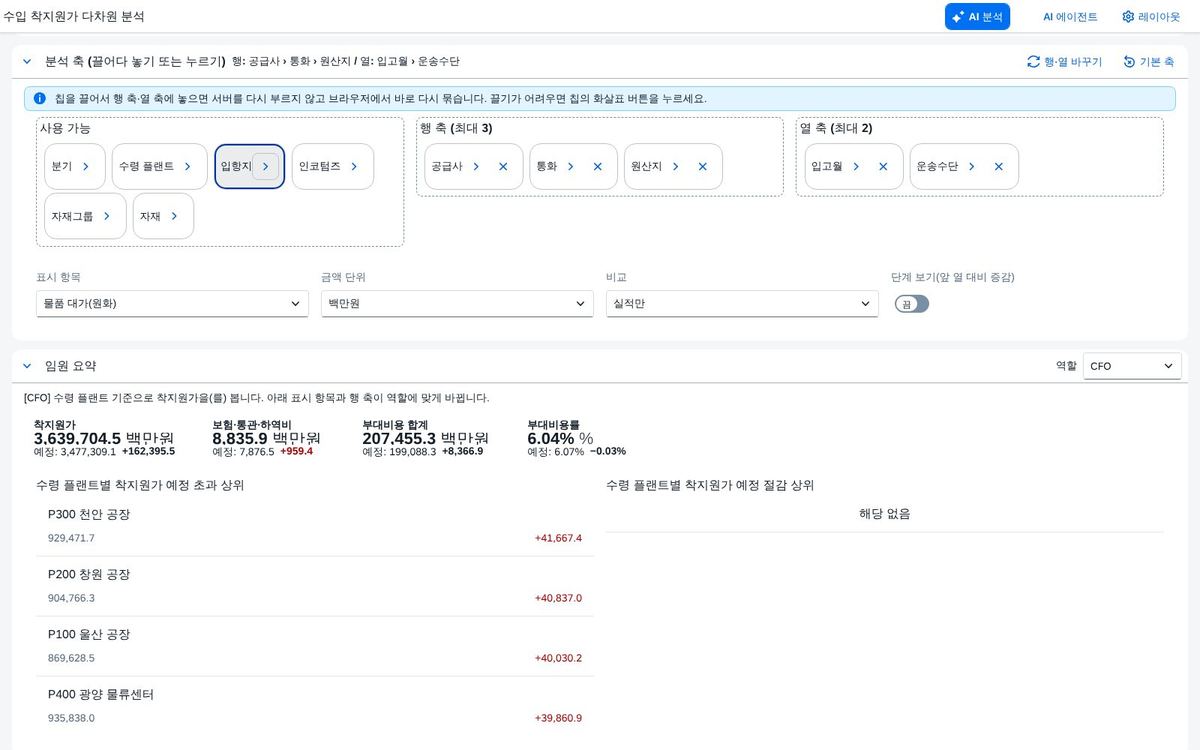Image resolution: width=1200 pixels, height=750 pixels.
Task: Click arrow on 자재그룹 chip
Action: (107, 216)
